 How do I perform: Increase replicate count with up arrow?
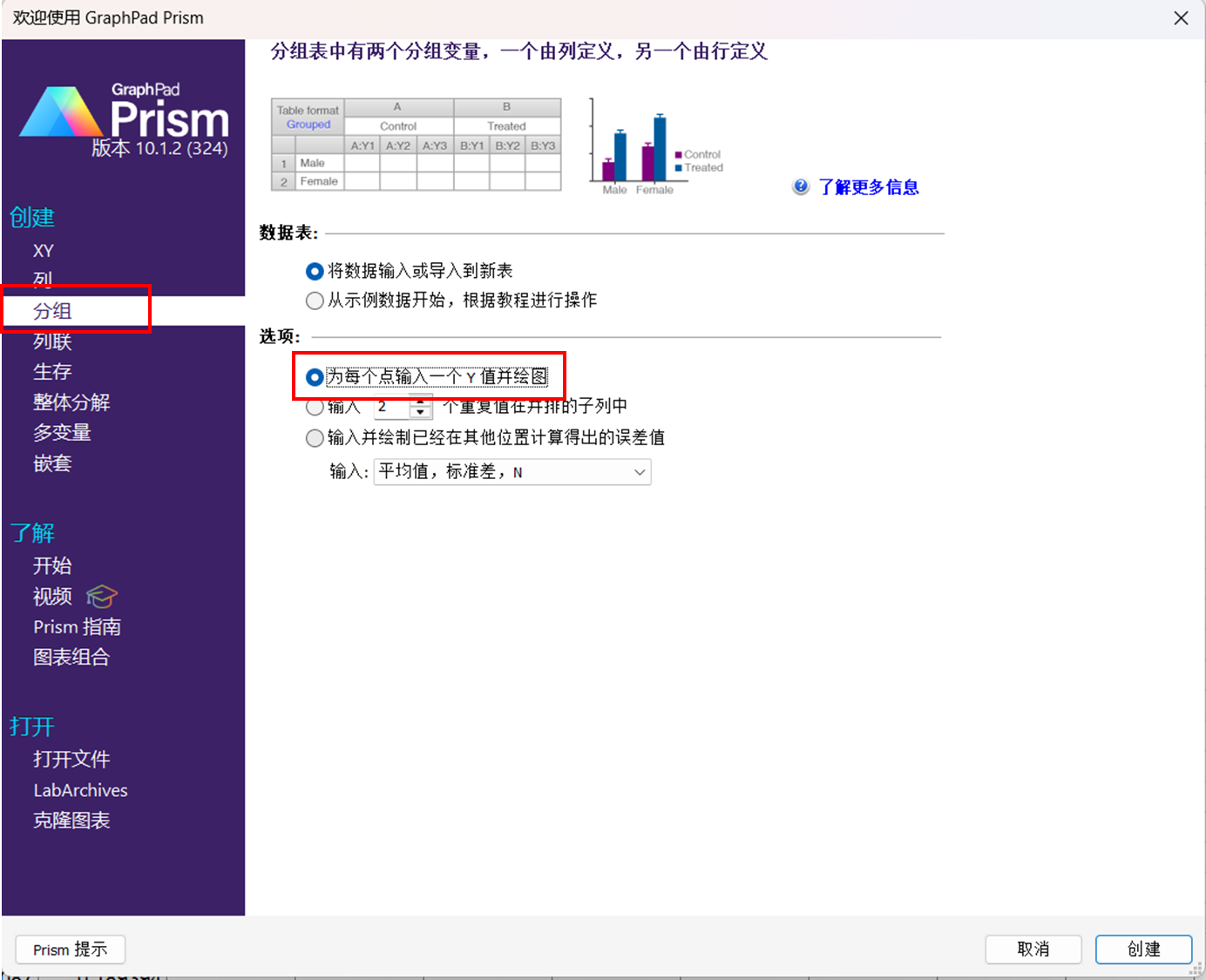tap(421, 401)
